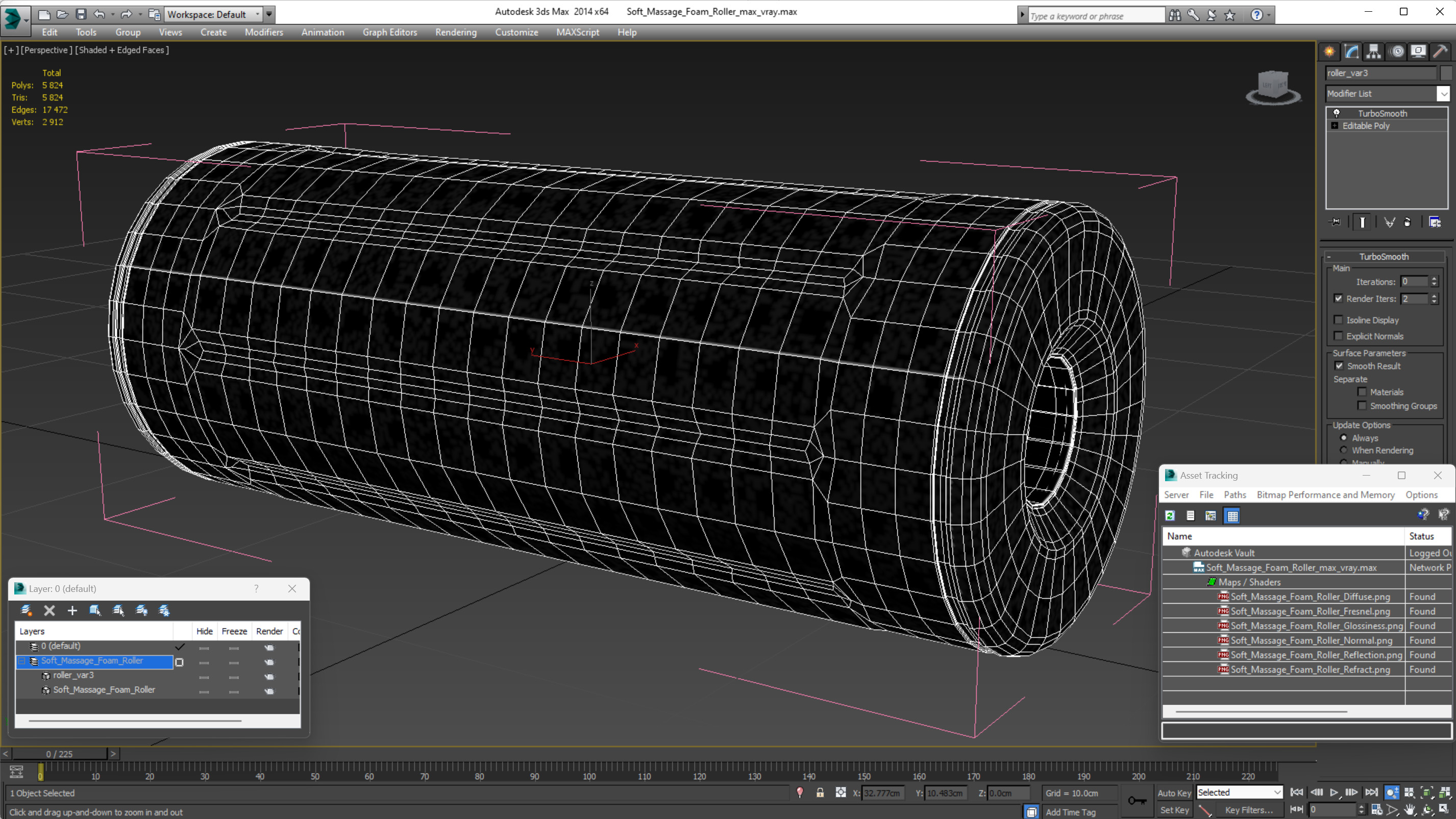Click the Pin Stack icon
The height and width of the screenshot is (819, 1456).
(1335, 222)
